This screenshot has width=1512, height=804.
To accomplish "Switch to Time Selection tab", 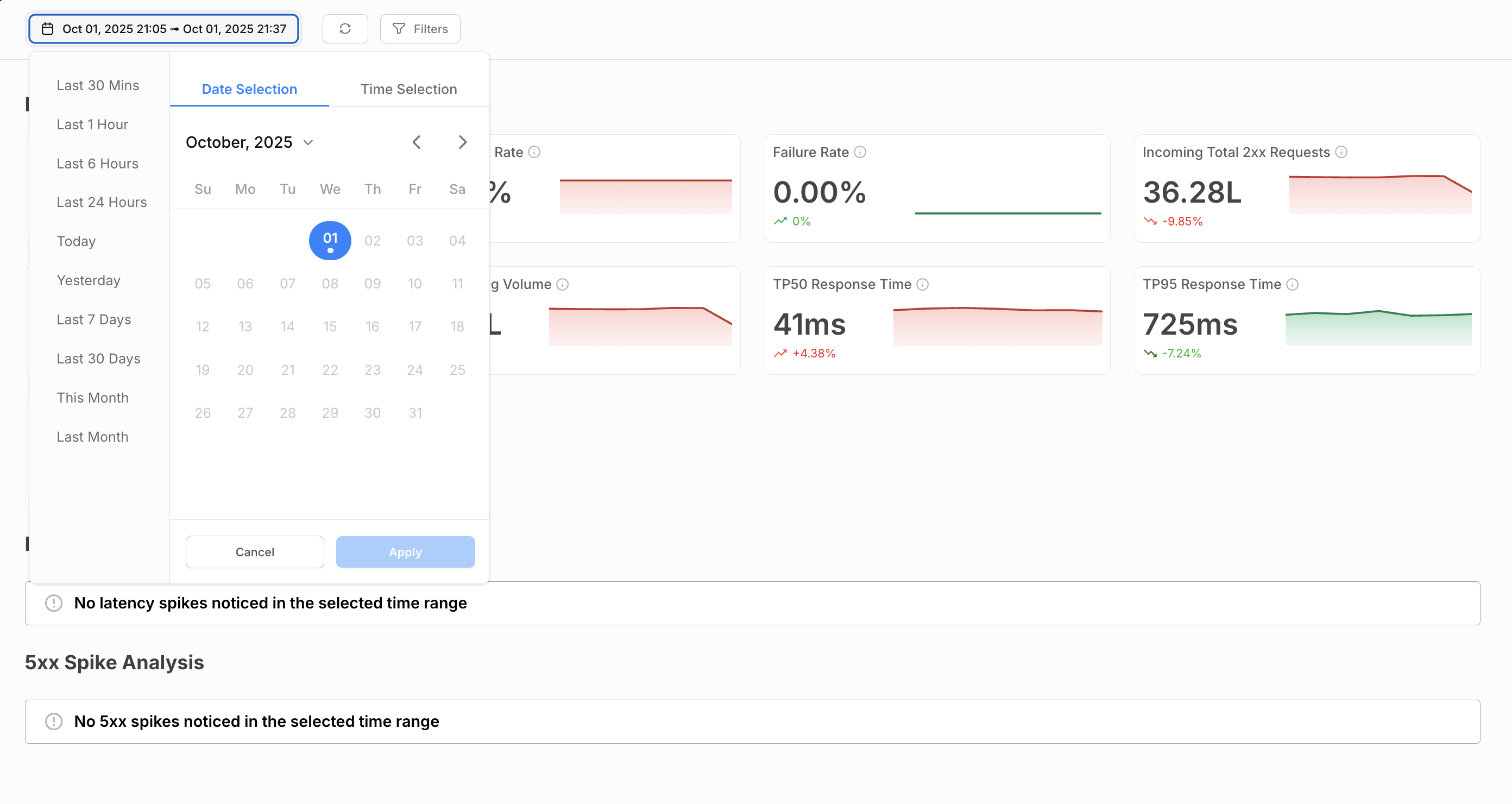I will tap(408, 89).
